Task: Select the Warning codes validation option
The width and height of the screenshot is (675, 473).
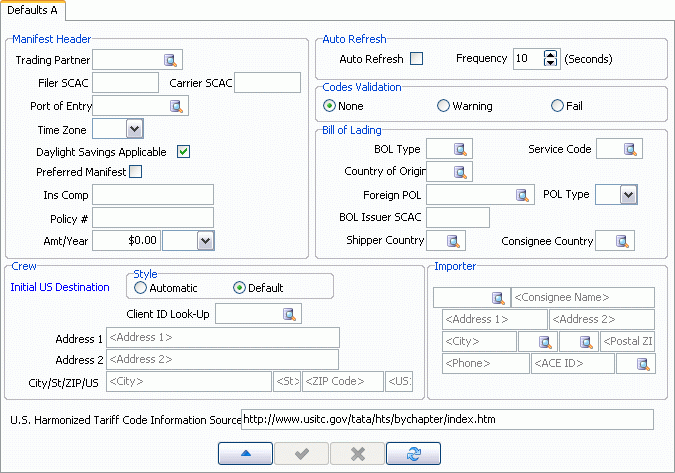Action: 444,105
